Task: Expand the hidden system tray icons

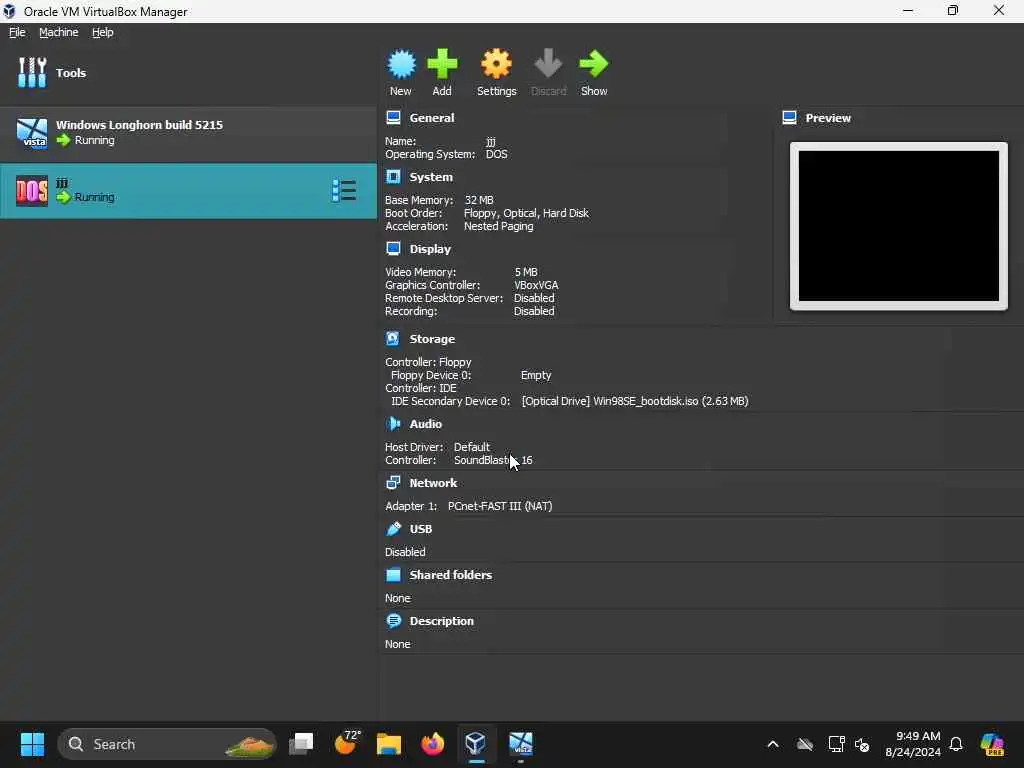Action: click(x=773, y=744)
